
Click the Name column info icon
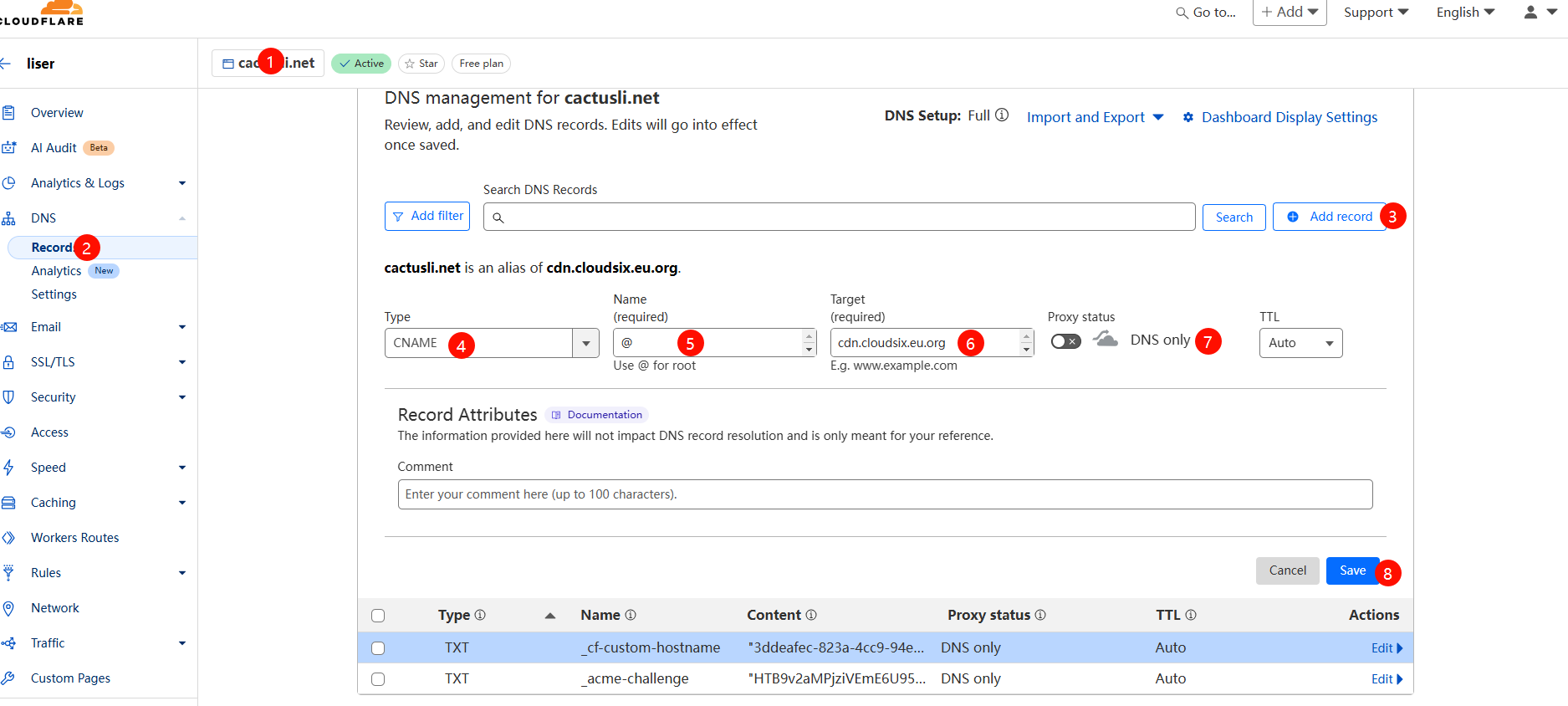(631, 615)
